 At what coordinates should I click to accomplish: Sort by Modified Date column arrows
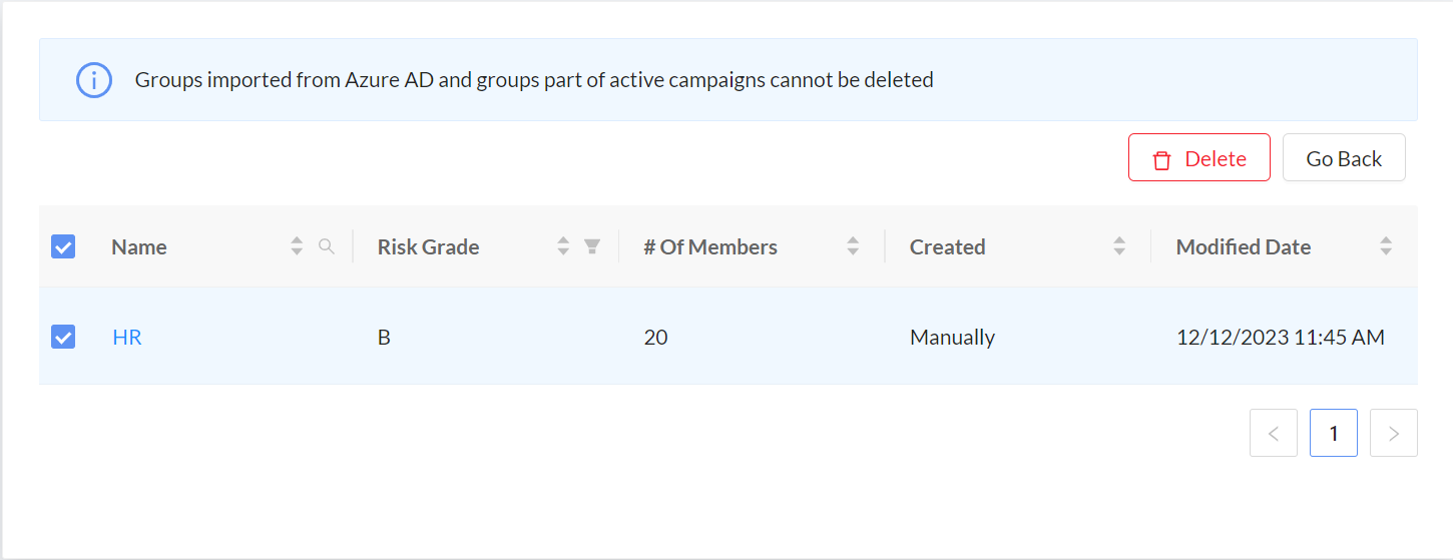click(1385, 246)
